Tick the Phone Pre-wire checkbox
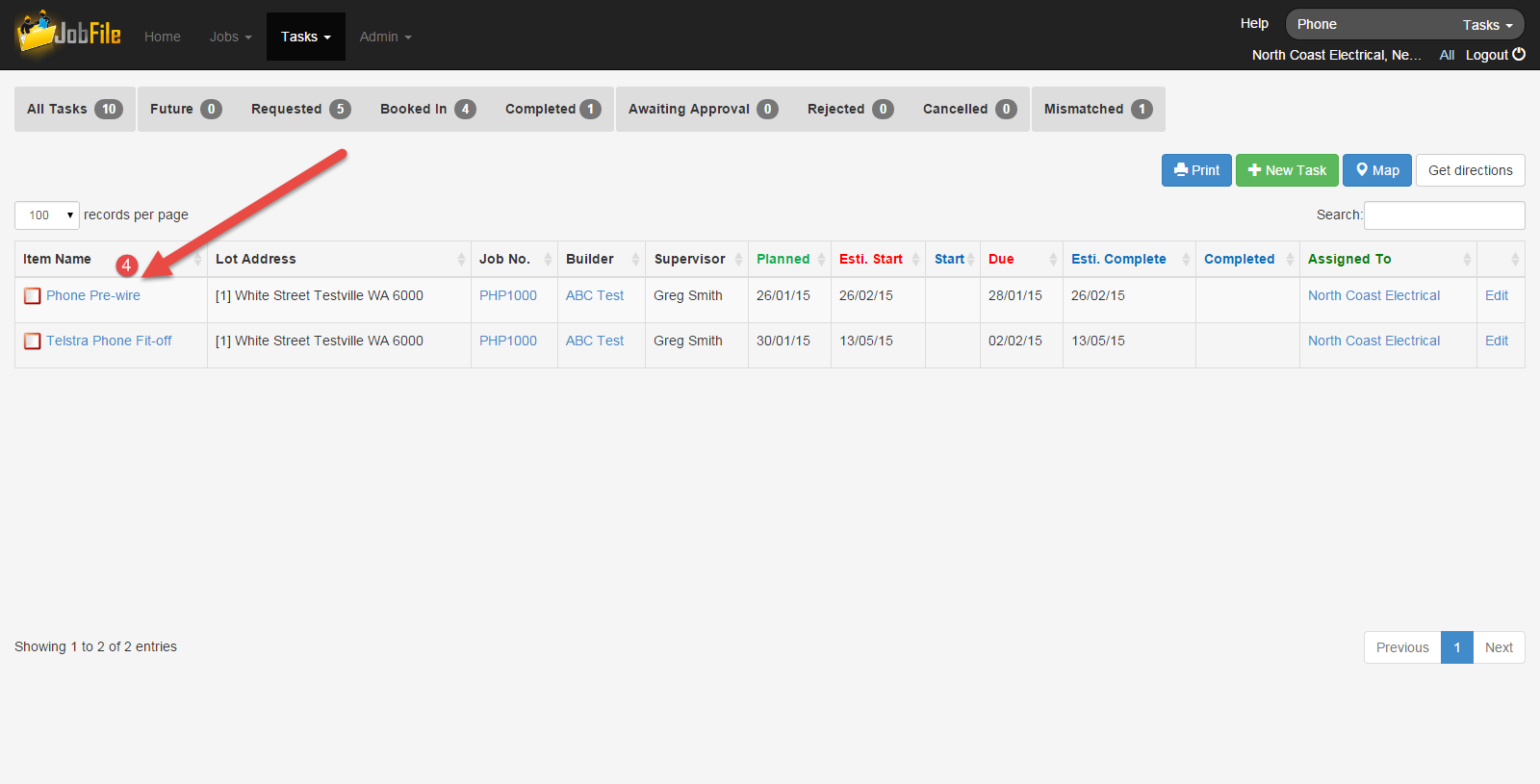1540x784 pixels. [33, 296]
